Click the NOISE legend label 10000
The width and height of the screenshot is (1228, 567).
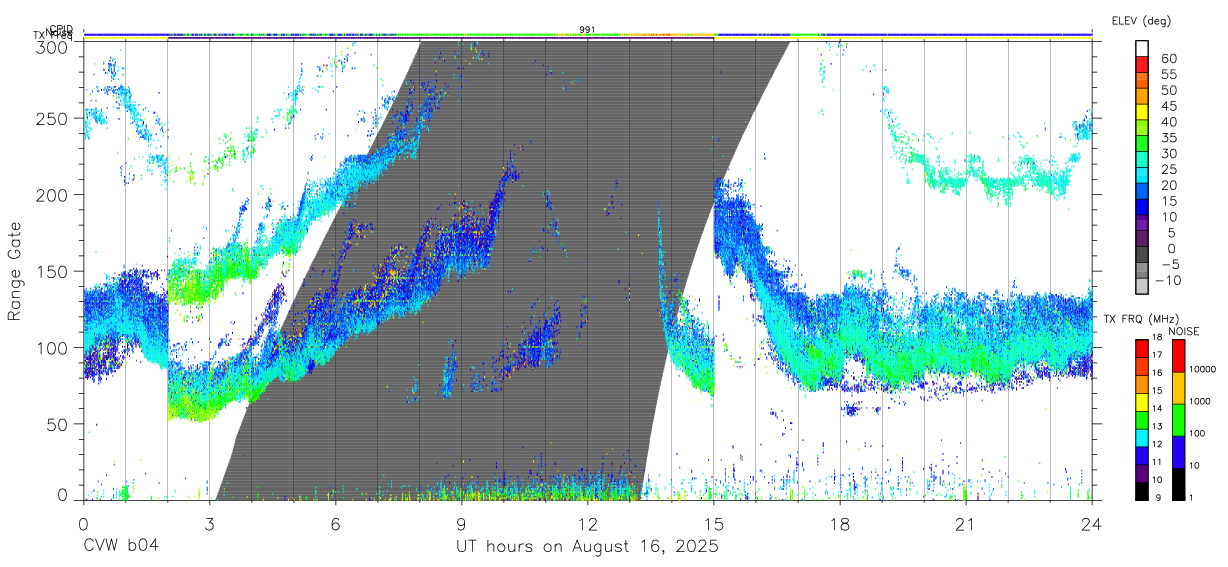pyautogui.click(x=1203, y=370)
